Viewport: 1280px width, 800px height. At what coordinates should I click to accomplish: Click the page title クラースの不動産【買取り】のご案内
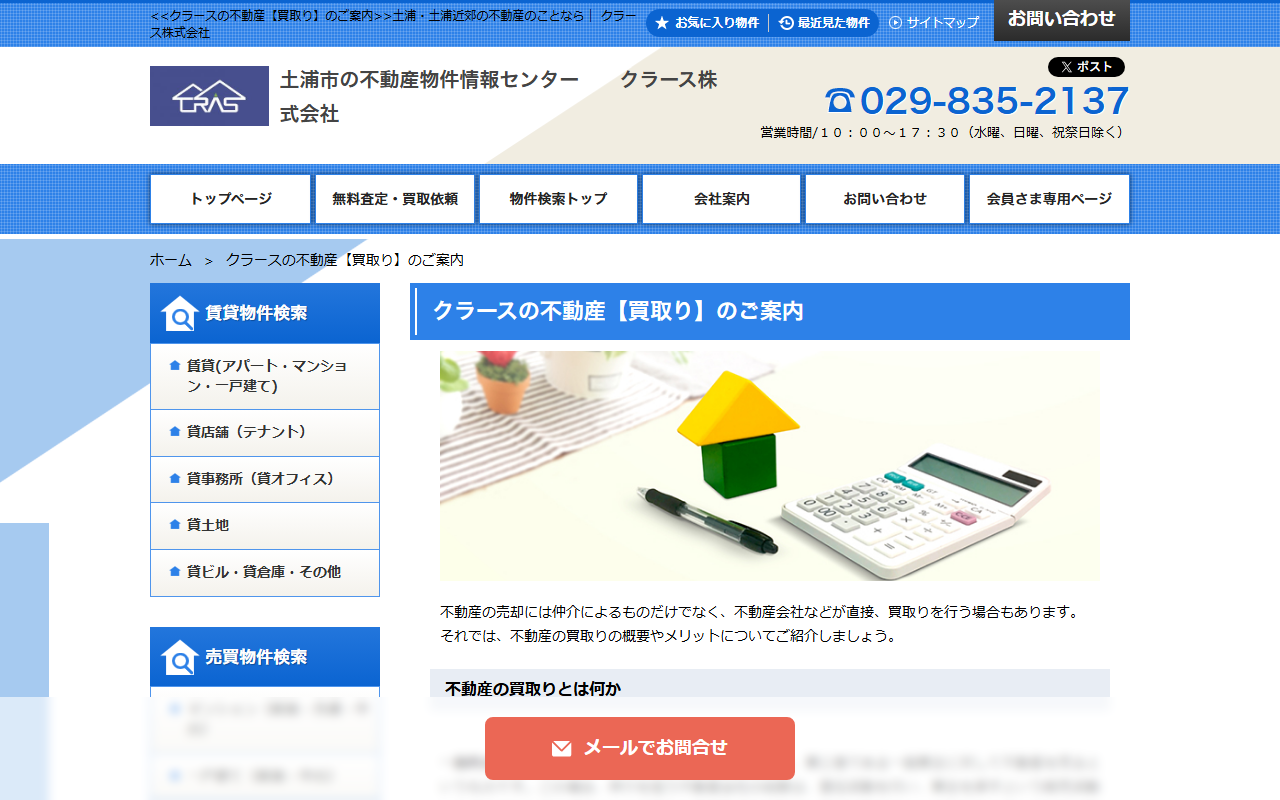(618, 311)
